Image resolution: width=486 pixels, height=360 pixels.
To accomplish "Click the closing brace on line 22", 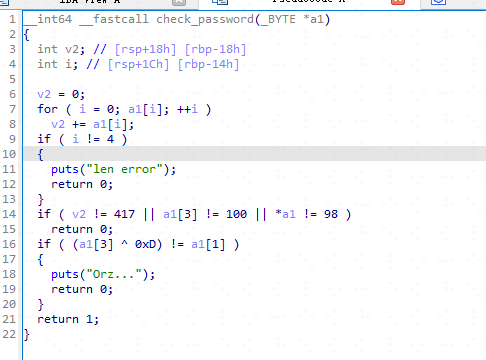I will click(x=27, y=334).
